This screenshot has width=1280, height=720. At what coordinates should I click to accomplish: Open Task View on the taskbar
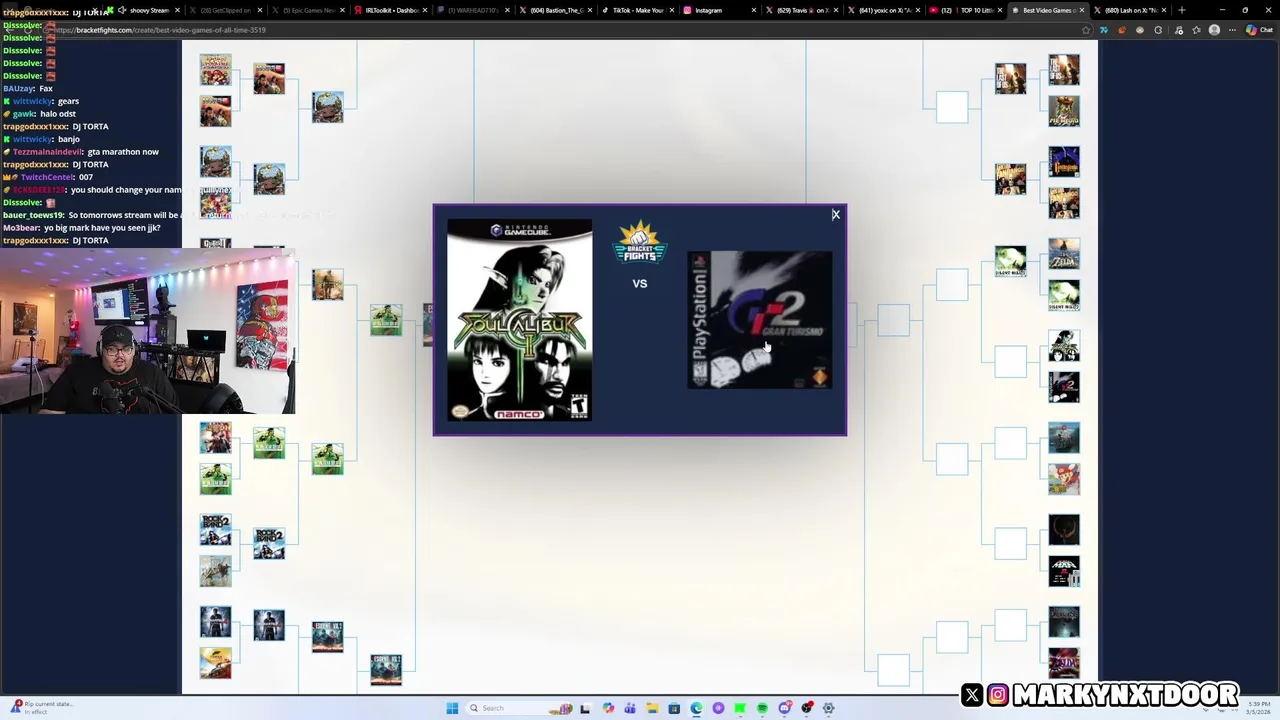point(585,708)
